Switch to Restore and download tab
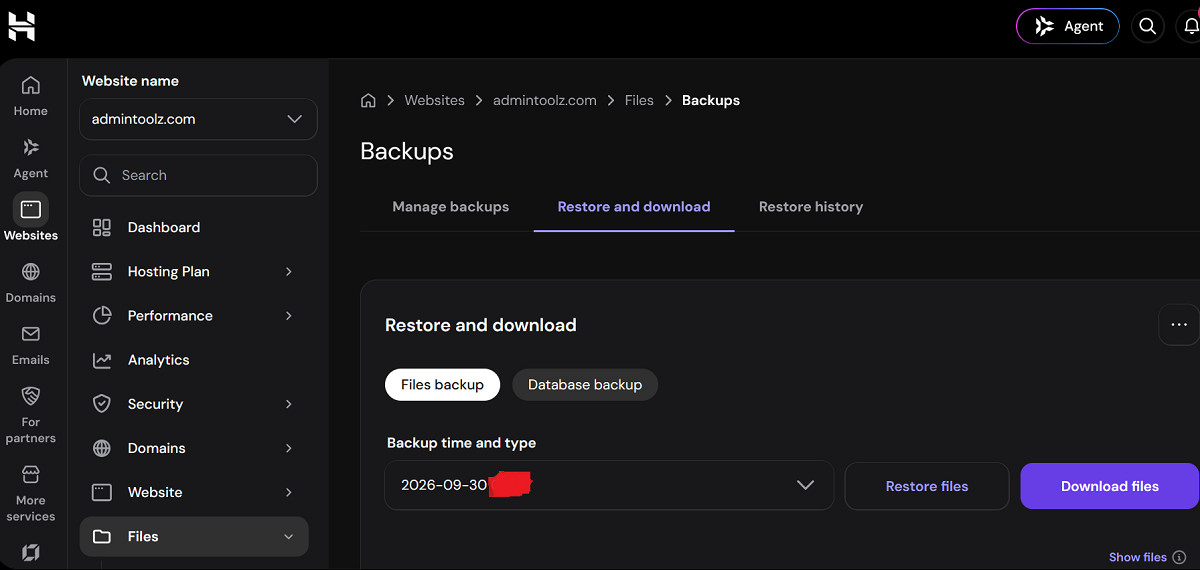1200x570 pixels. pyautogui.click(x=634, y=207)
